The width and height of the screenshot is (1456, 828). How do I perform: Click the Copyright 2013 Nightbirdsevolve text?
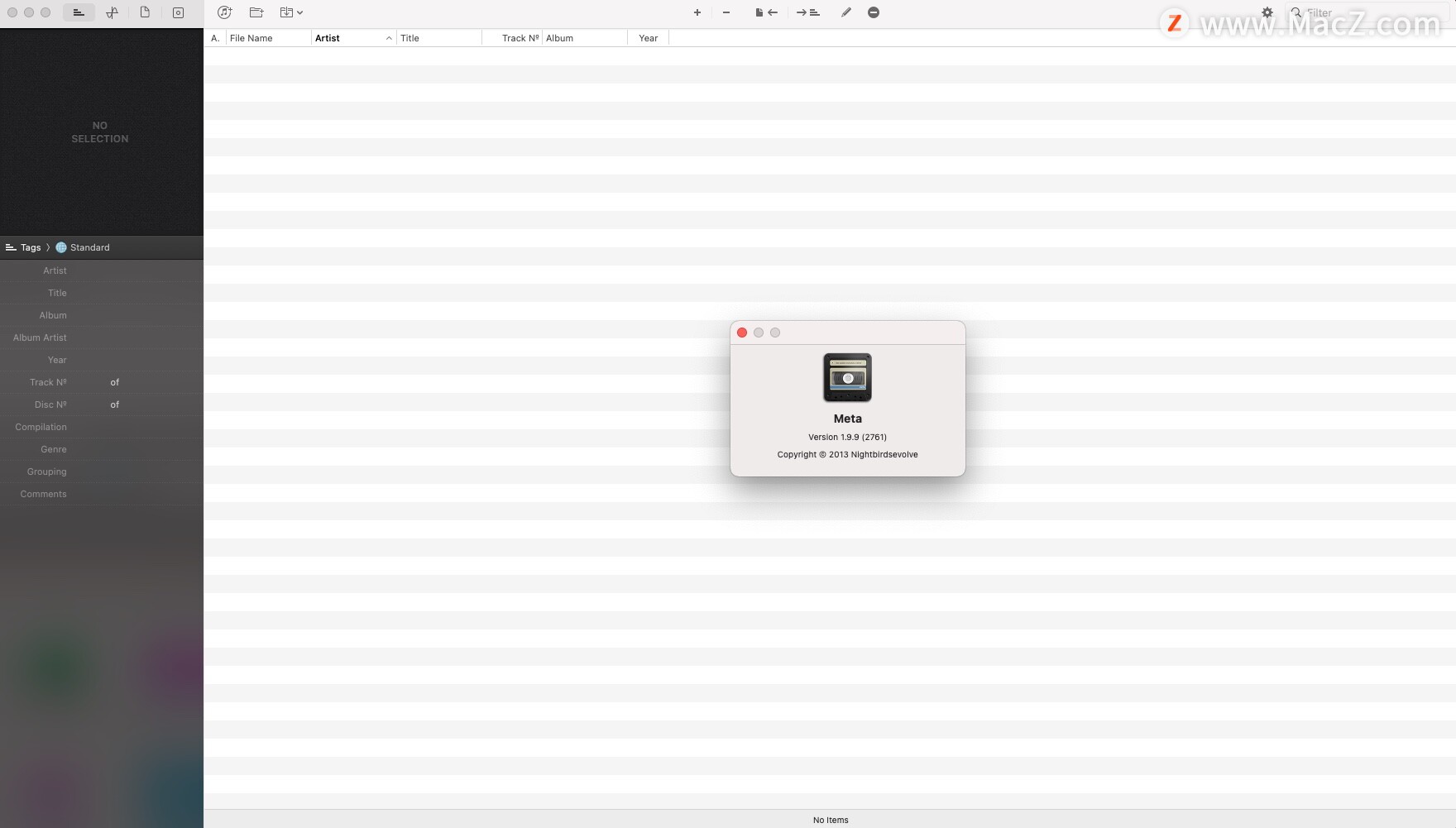click(x=847, y=454)
